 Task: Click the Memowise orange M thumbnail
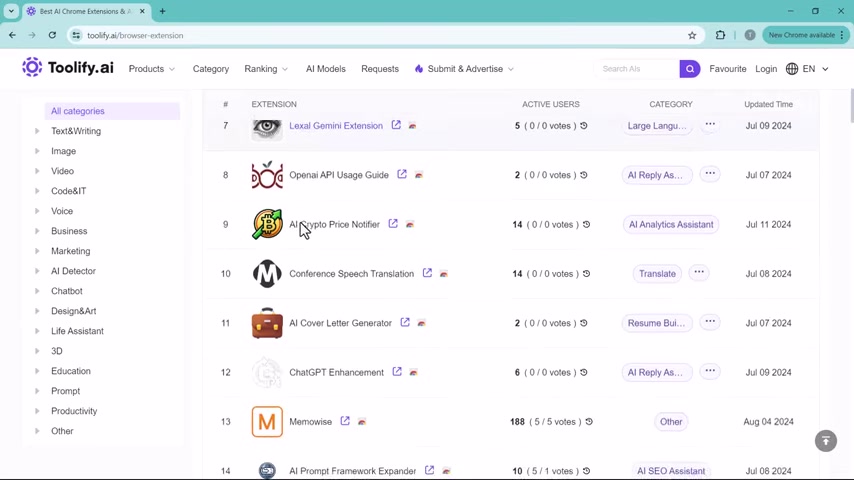pos(267,422)
